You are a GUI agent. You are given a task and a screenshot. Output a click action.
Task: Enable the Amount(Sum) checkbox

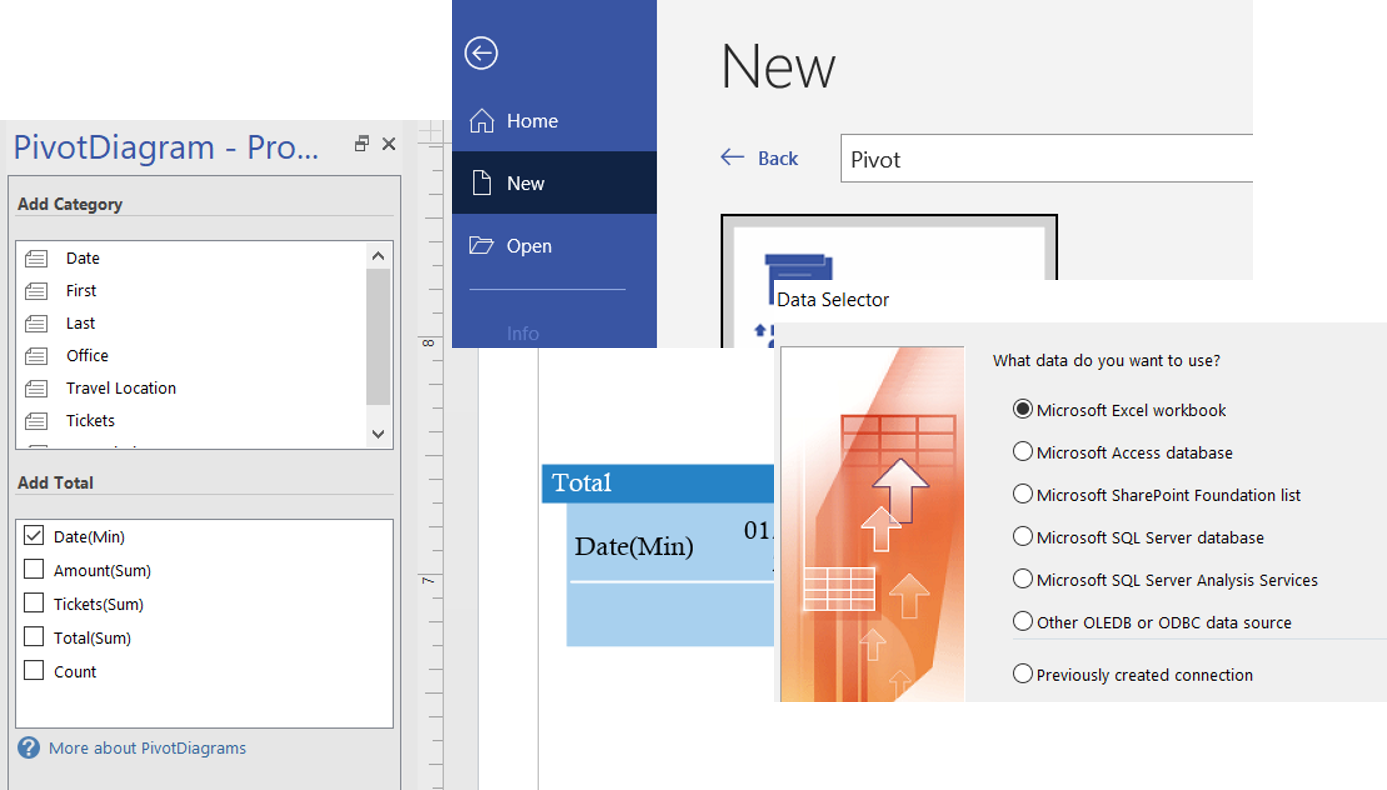34,570
